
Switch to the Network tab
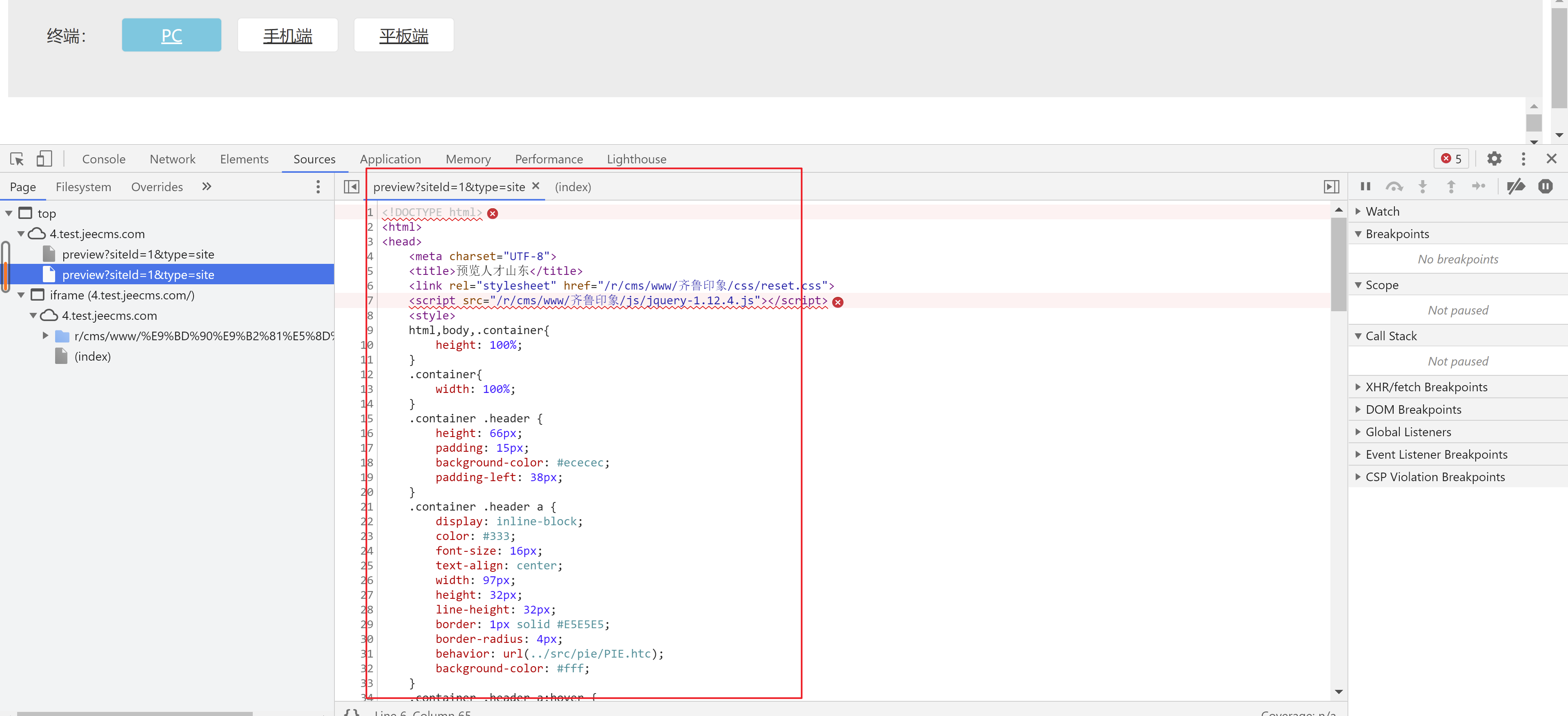[x=172, y=159]
